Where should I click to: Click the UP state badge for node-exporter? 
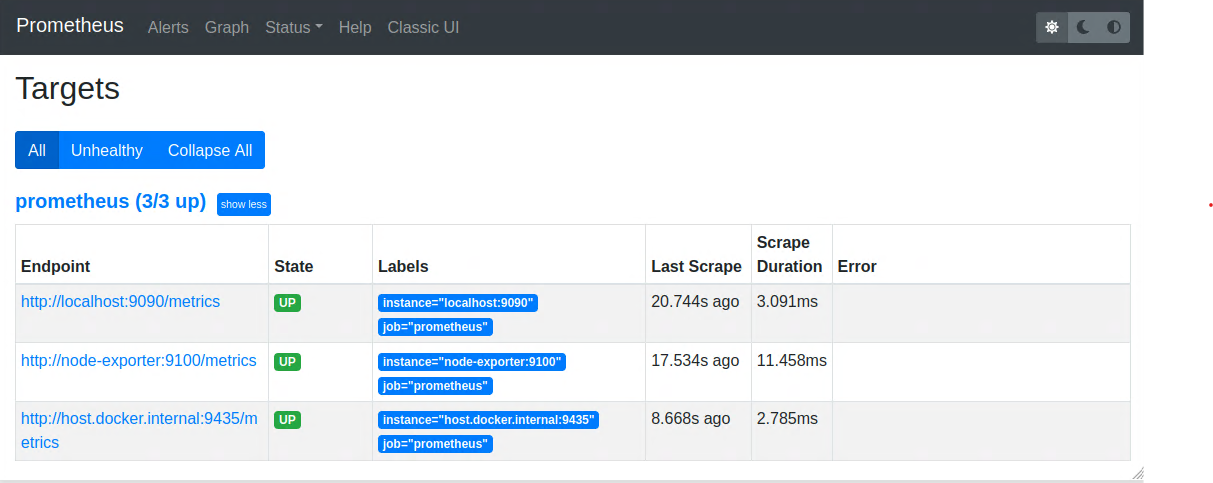pyautogui.click(x=288, y=361)
